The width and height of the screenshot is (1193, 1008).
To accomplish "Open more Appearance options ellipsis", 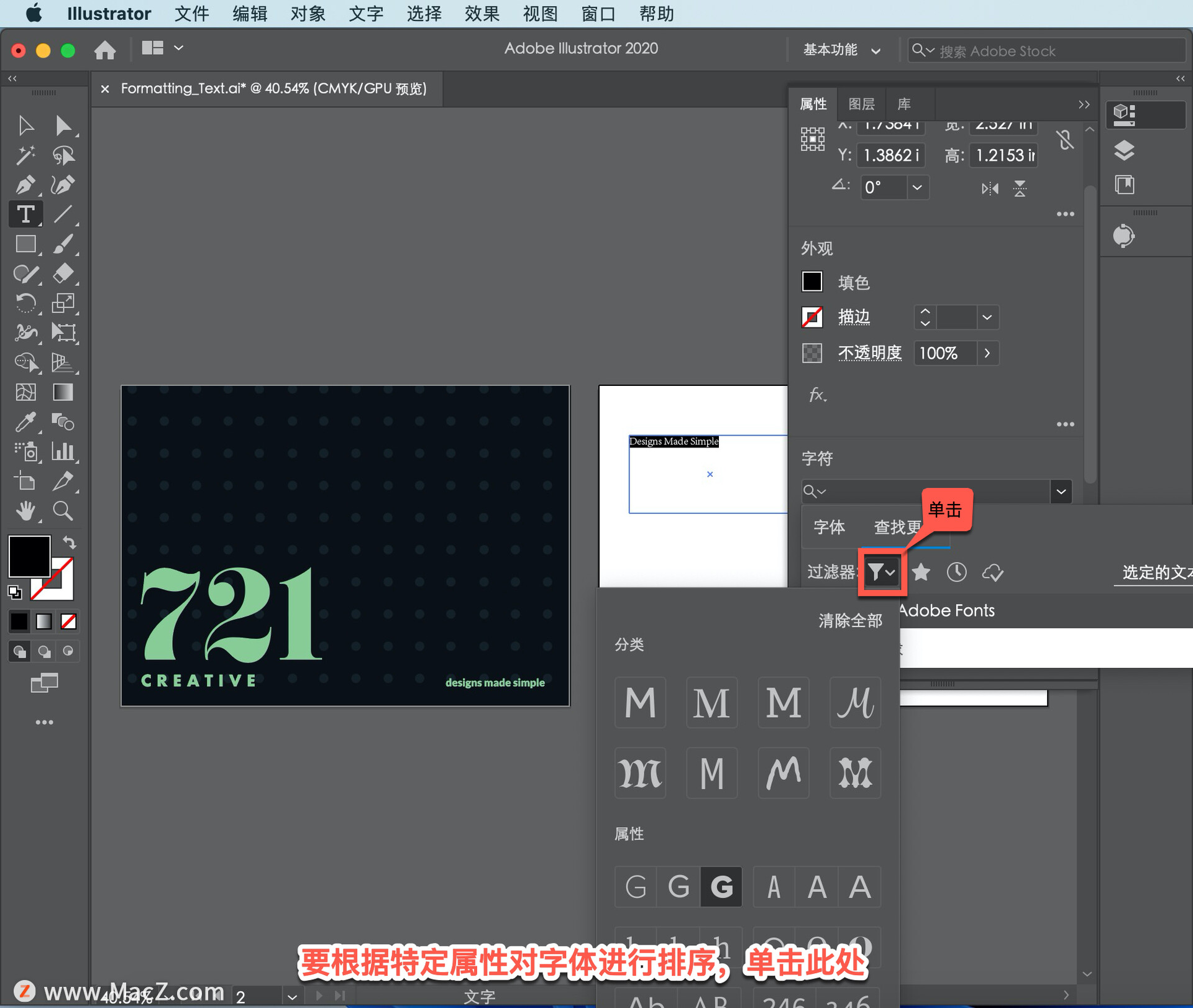I will (1065, 424).
